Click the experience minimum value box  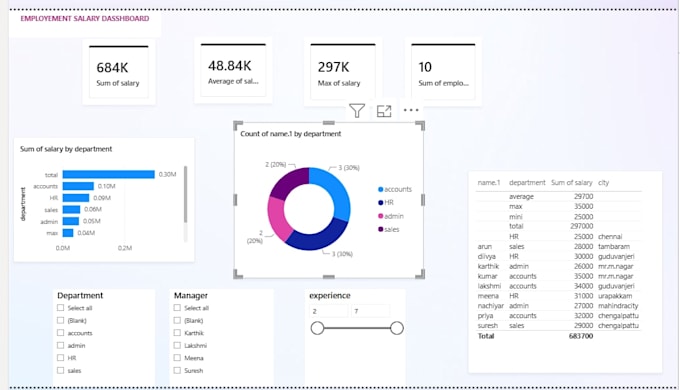[329, 311]
